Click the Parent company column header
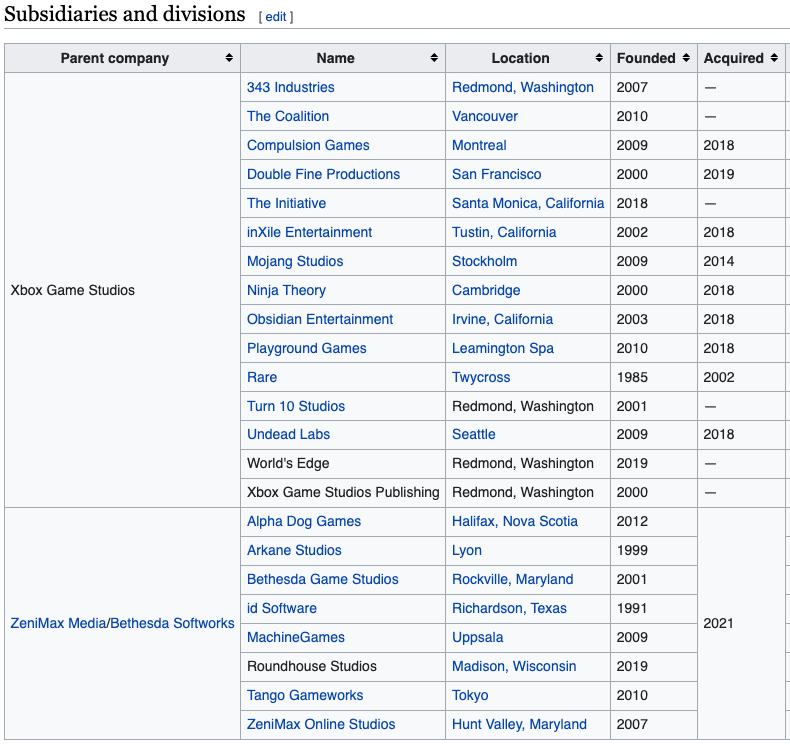Screen dimensions: 790x745 [x=122, y=58]
